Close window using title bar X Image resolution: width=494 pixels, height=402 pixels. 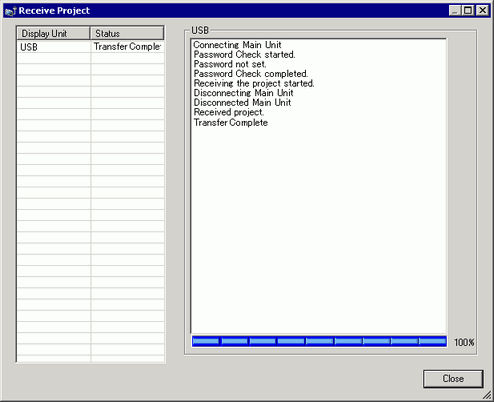point(482,11)
